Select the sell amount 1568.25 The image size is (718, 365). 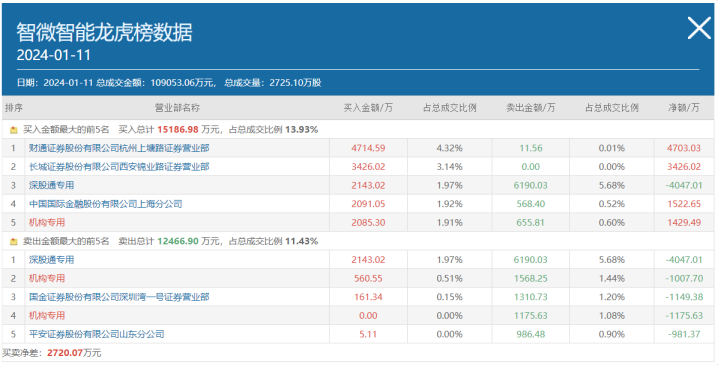click(x=531, y=278)
